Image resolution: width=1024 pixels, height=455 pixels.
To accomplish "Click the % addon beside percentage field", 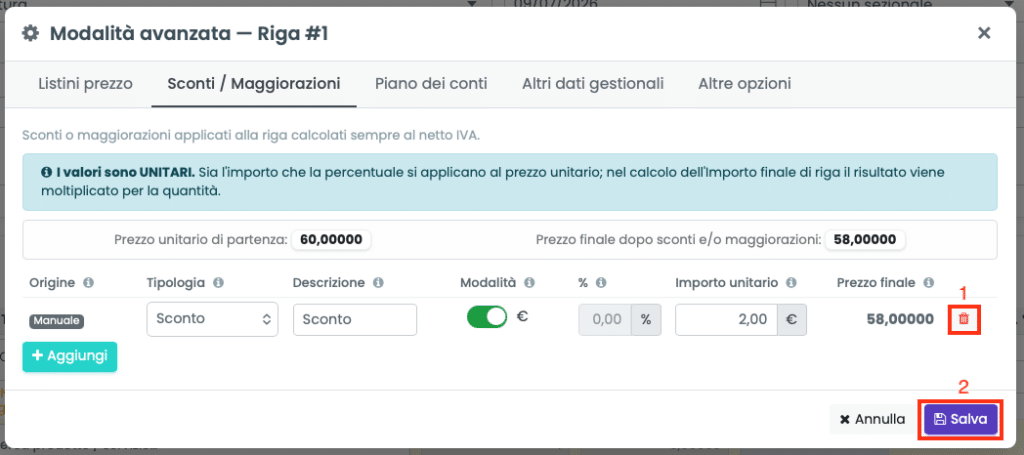I will pyautogui.click(x=646, y=319).
